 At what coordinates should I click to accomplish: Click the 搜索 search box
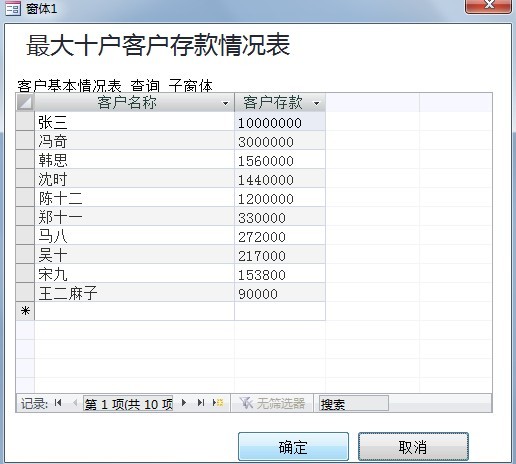click(x=354, y=403)
